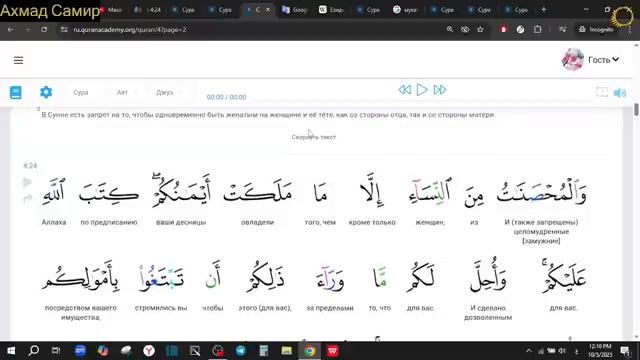The image size is (640, 360).
Task: Click the Arabic word above 'чтобы'
Action: point(213,275)
